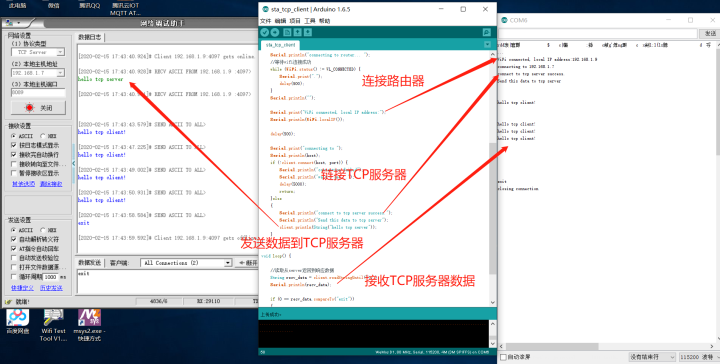Click the send text area containing exit
This screenshot has width=720, height=364.
pyautogui.click(x=168, y=281)
